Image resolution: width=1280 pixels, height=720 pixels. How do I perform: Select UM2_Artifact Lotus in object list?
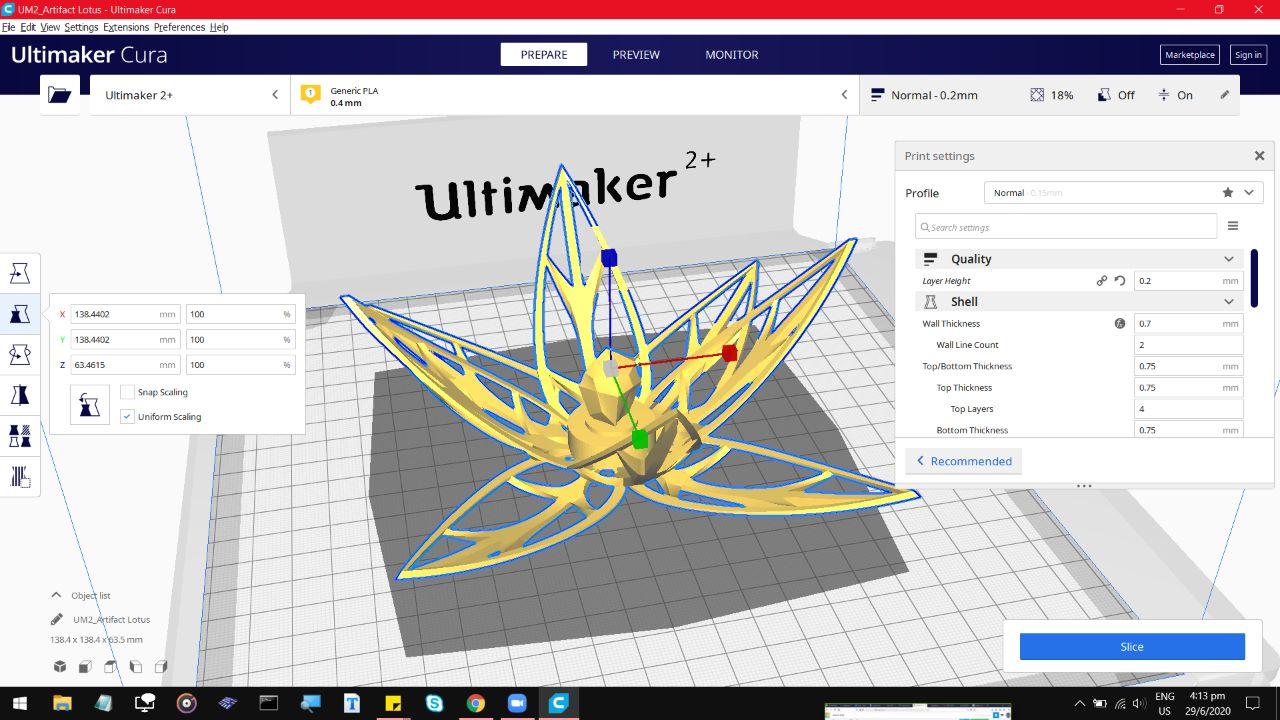click(x=111, y=620)
